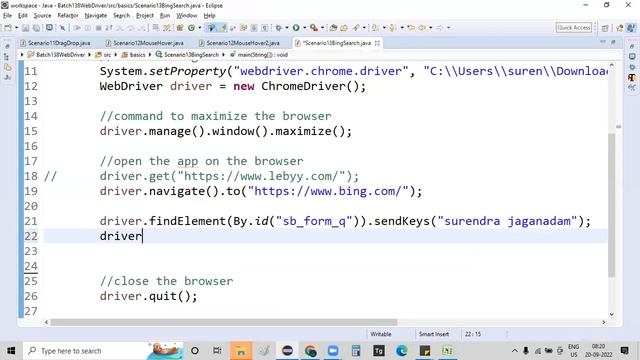Open the Navigate menu
Image resolution: width=640 pixels, height=360 pixels.
tap(96, 16)
